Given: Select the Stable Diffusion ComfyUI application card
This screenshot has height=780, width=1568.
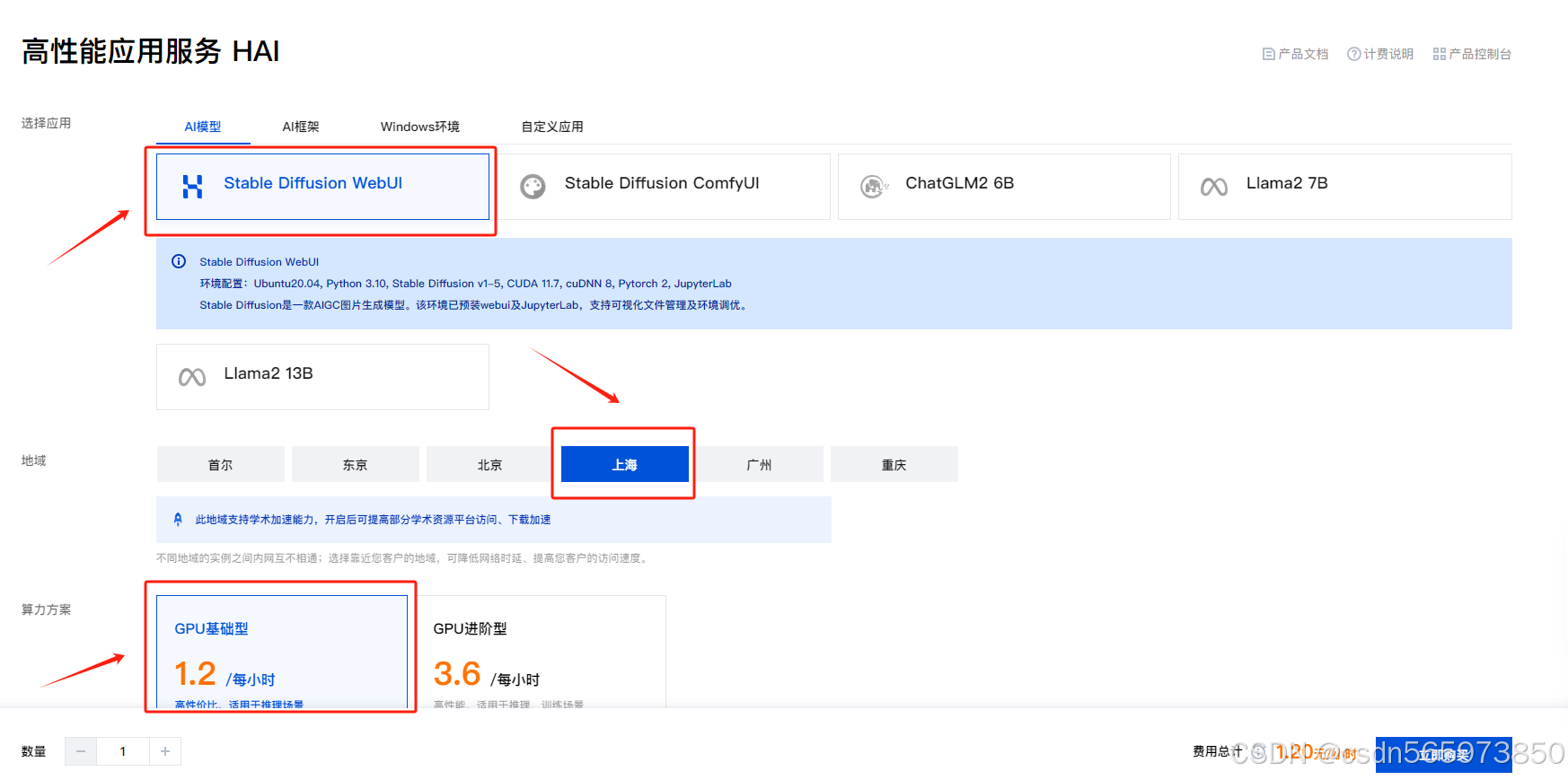Looking at the screenshot, I should [664, 187].
